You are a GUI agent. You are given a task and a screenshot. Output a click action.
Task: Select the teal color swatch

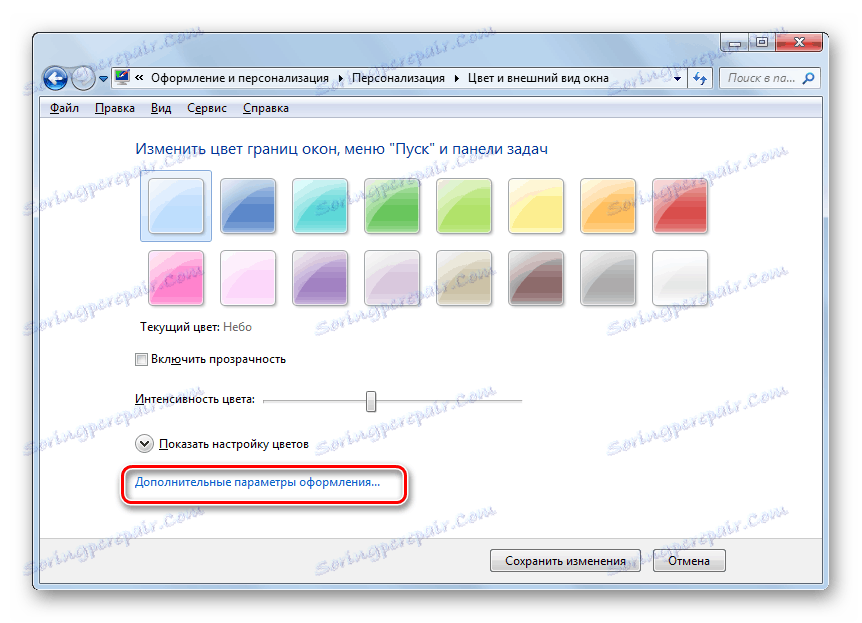(x=320, y=206)
